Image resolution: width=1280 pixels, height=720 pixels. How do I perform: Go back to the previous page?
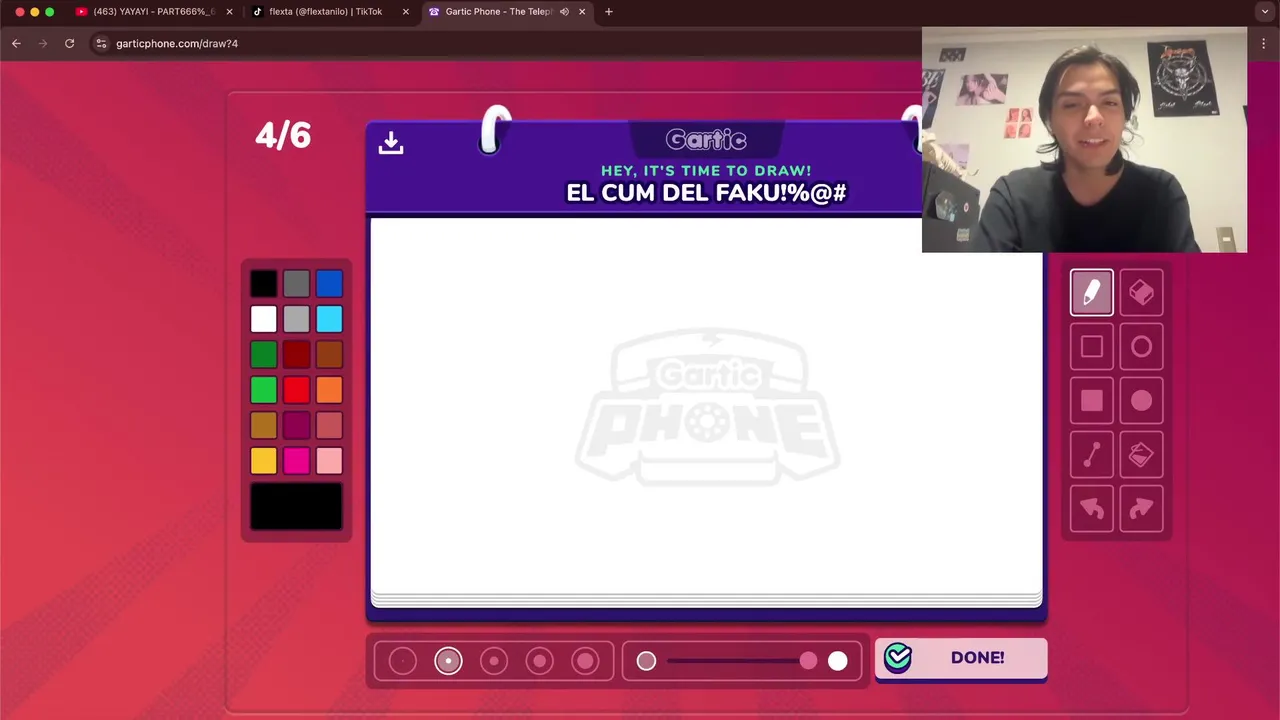coord(16,43)
